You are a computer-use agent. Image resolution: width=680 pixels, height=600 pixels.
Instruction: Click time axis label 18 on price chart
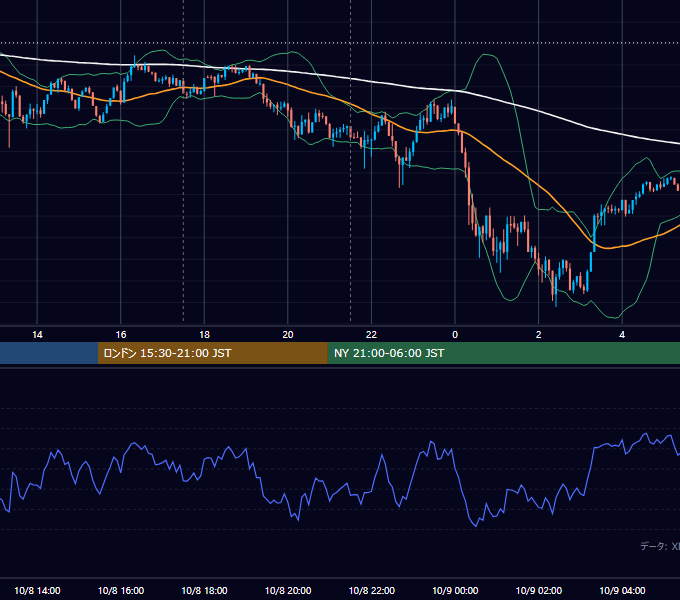click(x=204, y=335)
